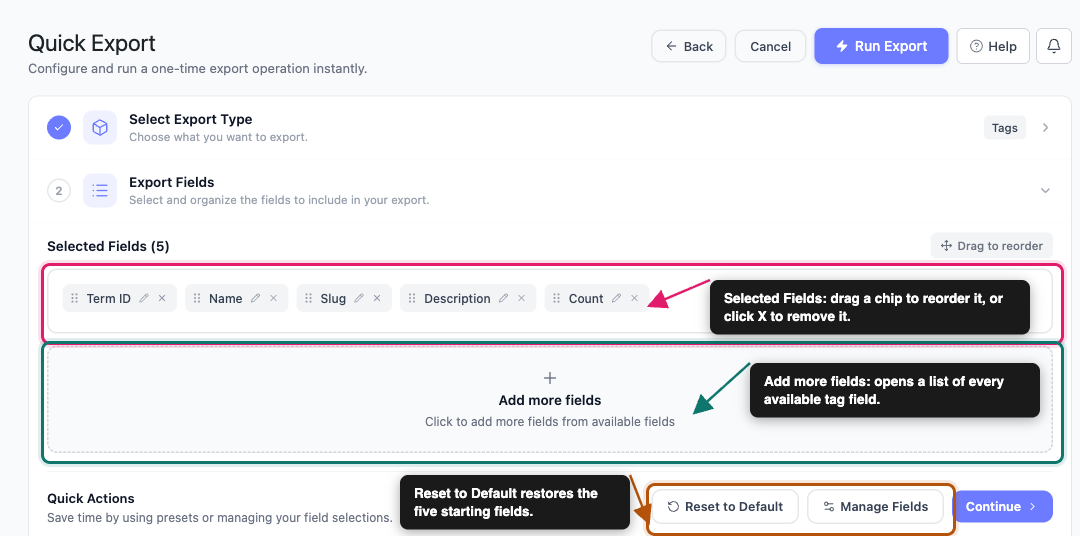This screenshot has width=1080, height=536.
Task: Click the Export Fields list icon
Action: (100, 191)
